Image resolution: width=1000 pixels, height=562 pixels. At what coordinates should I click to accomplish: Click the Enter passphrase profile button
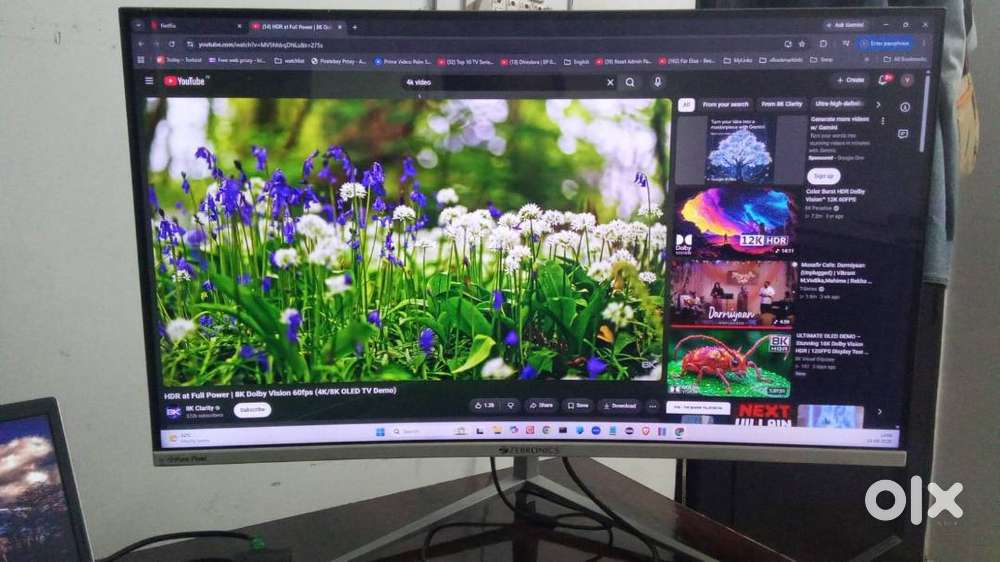click(x=885, y=43)
